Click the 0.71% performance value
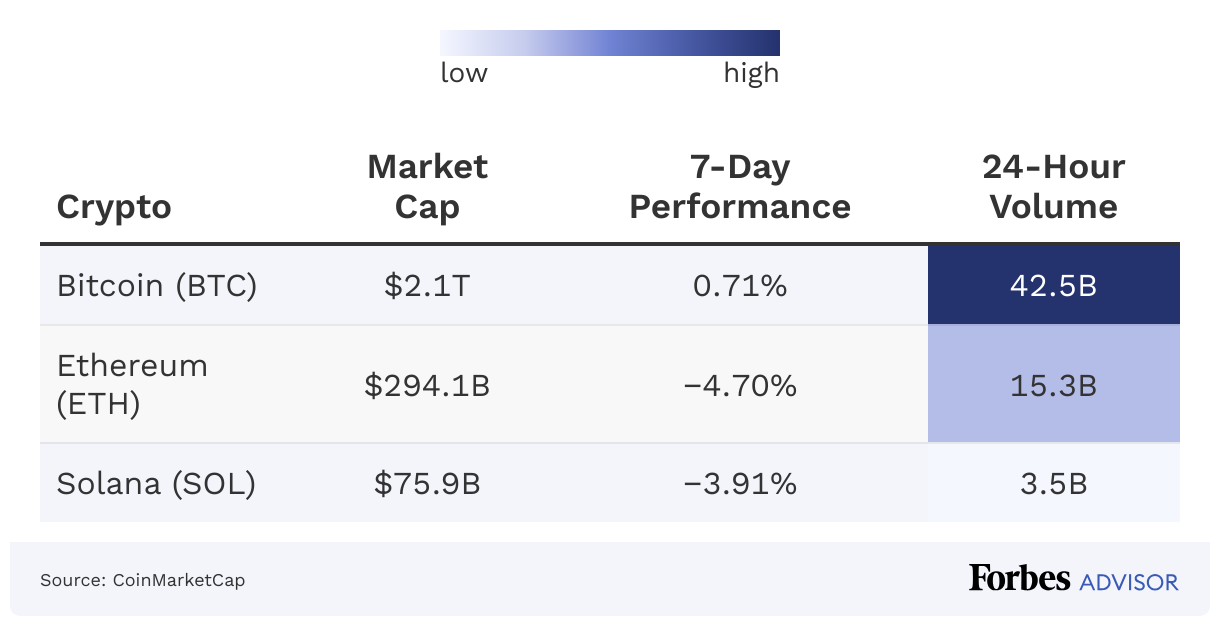 click(x=740, y=286)
